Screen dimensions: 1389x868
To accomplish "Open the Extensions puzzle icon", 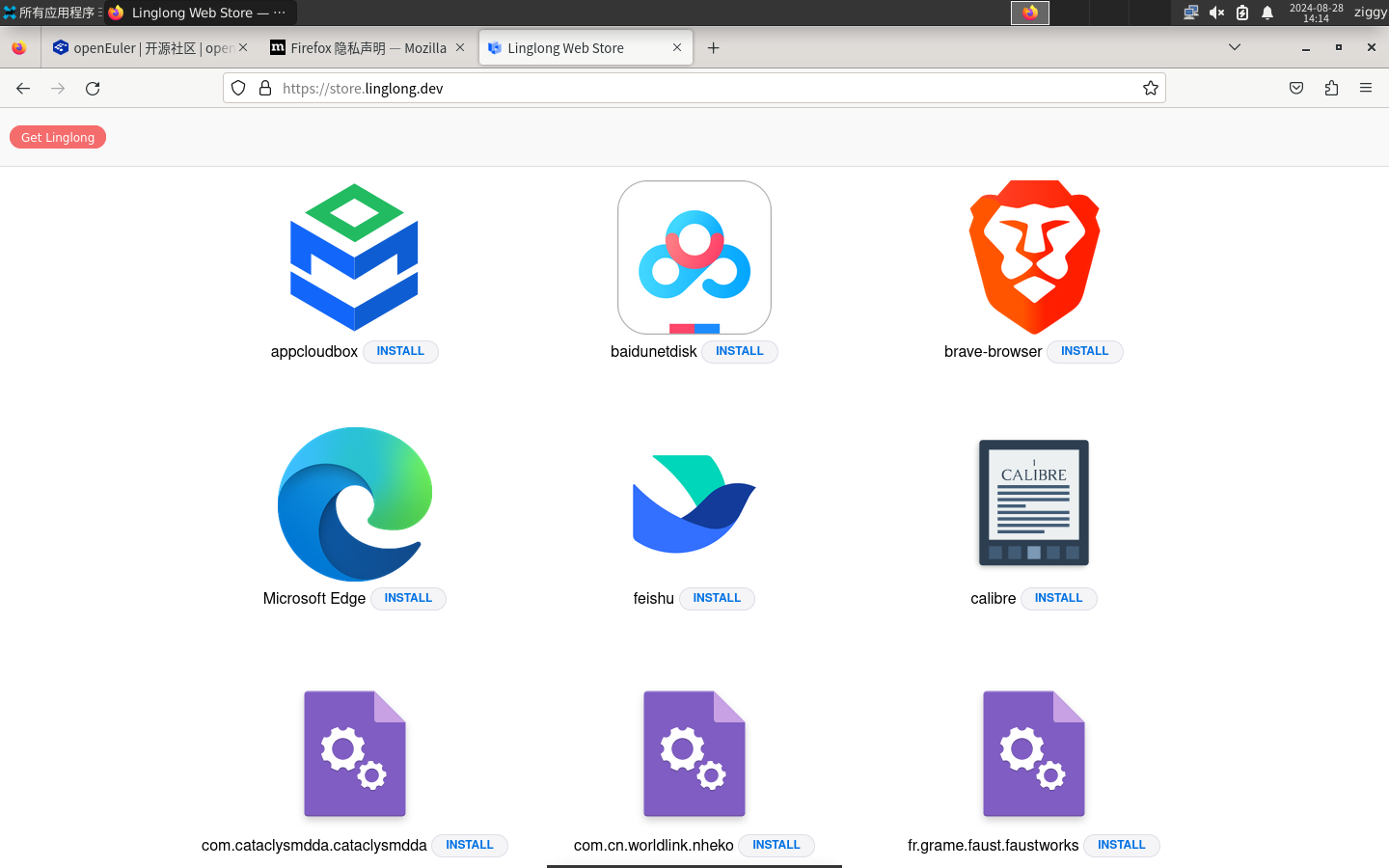I will (x=1331, y=88).
